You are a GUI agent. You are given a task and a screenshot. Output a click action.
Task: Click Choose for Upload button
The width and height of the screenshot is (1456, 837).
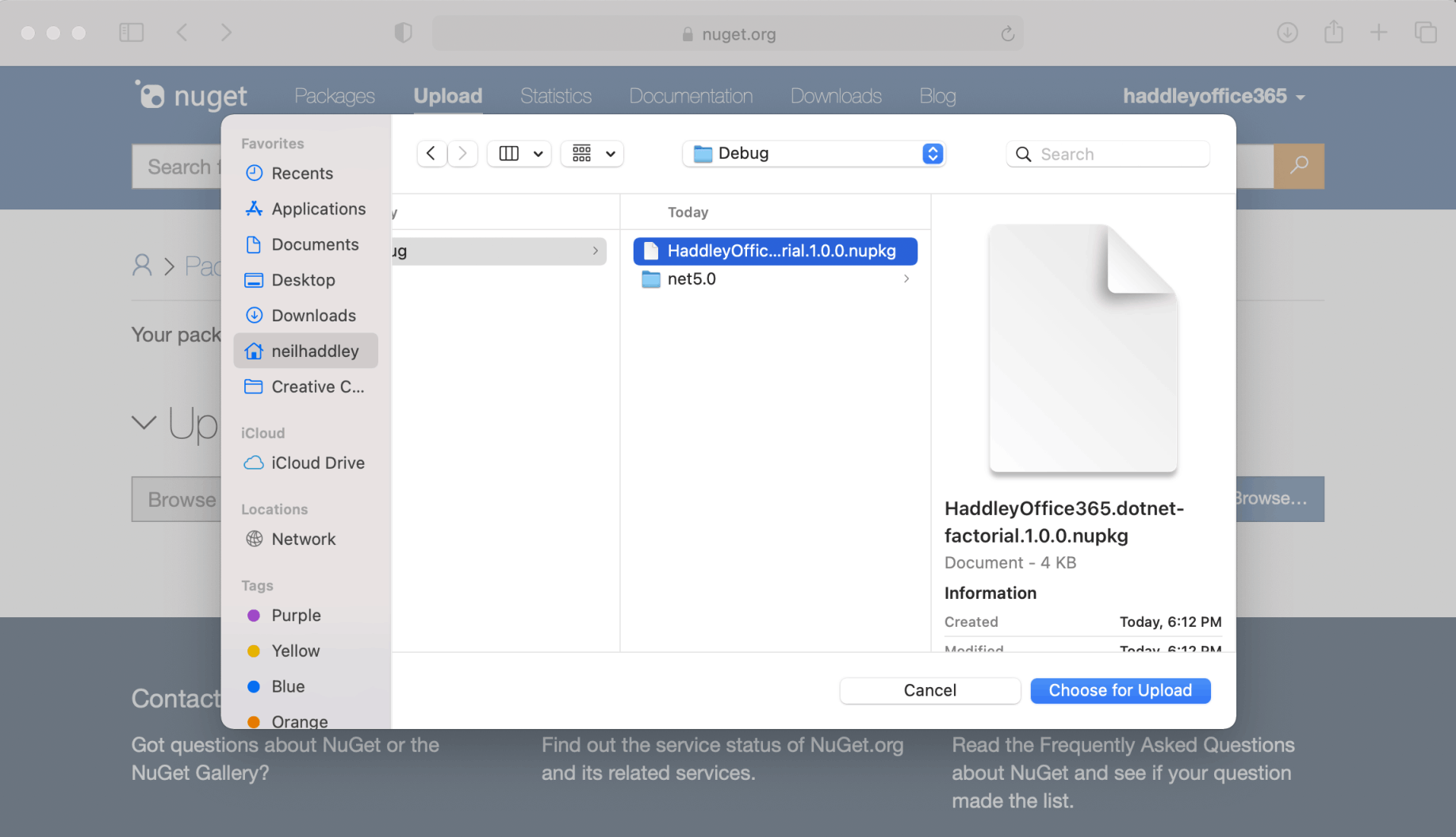point(1121,690)
